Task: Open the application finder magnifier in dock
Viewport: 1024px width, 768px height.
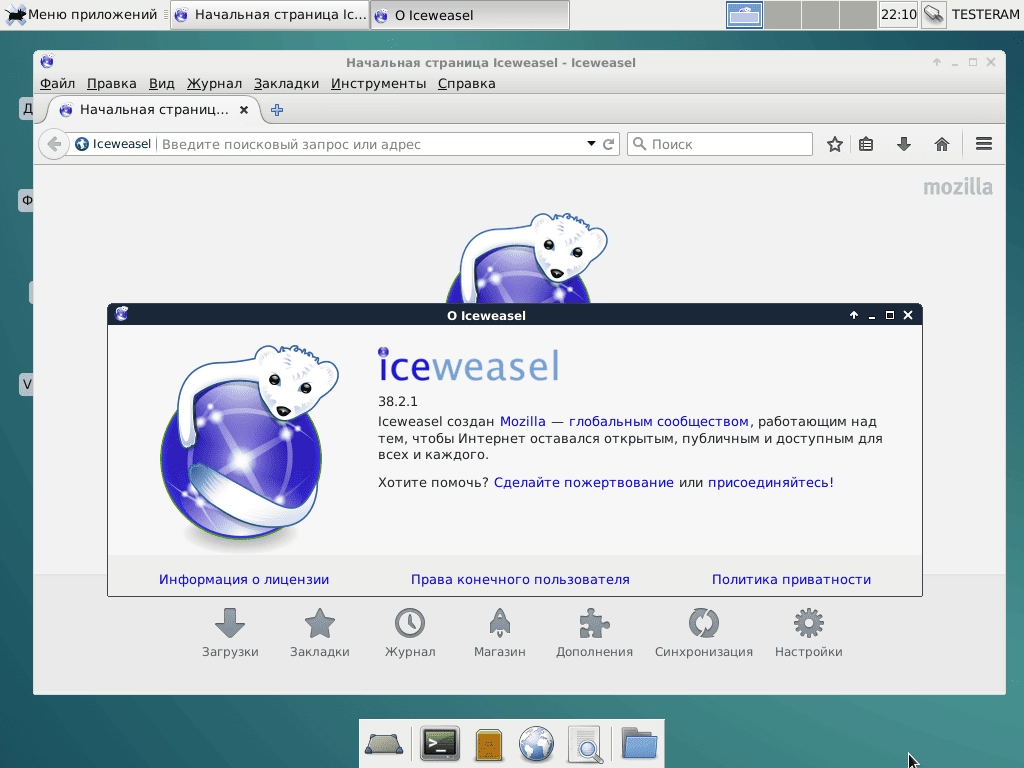Action: 585,743
